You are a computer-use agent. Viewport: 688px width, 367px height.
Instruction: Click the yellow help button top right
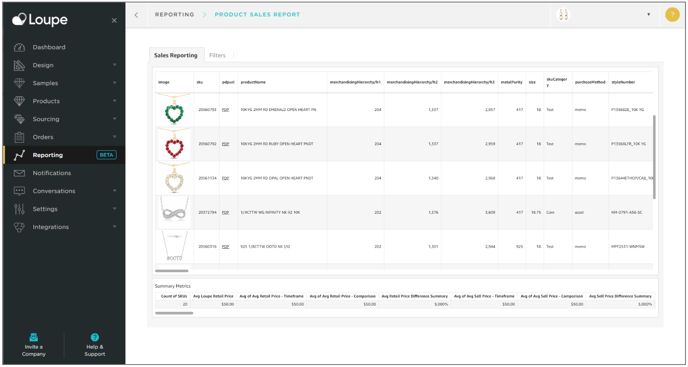[x=672, y=14]
